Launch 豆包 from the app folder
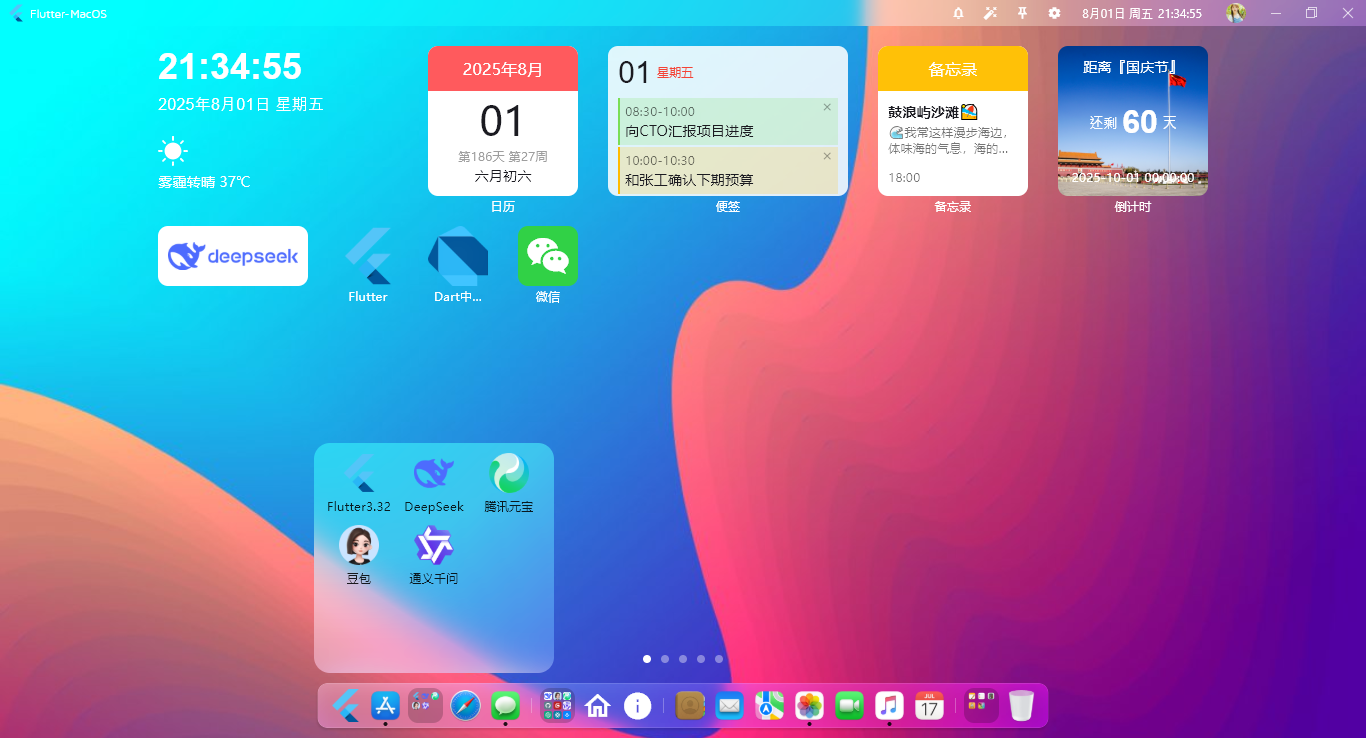 pos(358,546)
